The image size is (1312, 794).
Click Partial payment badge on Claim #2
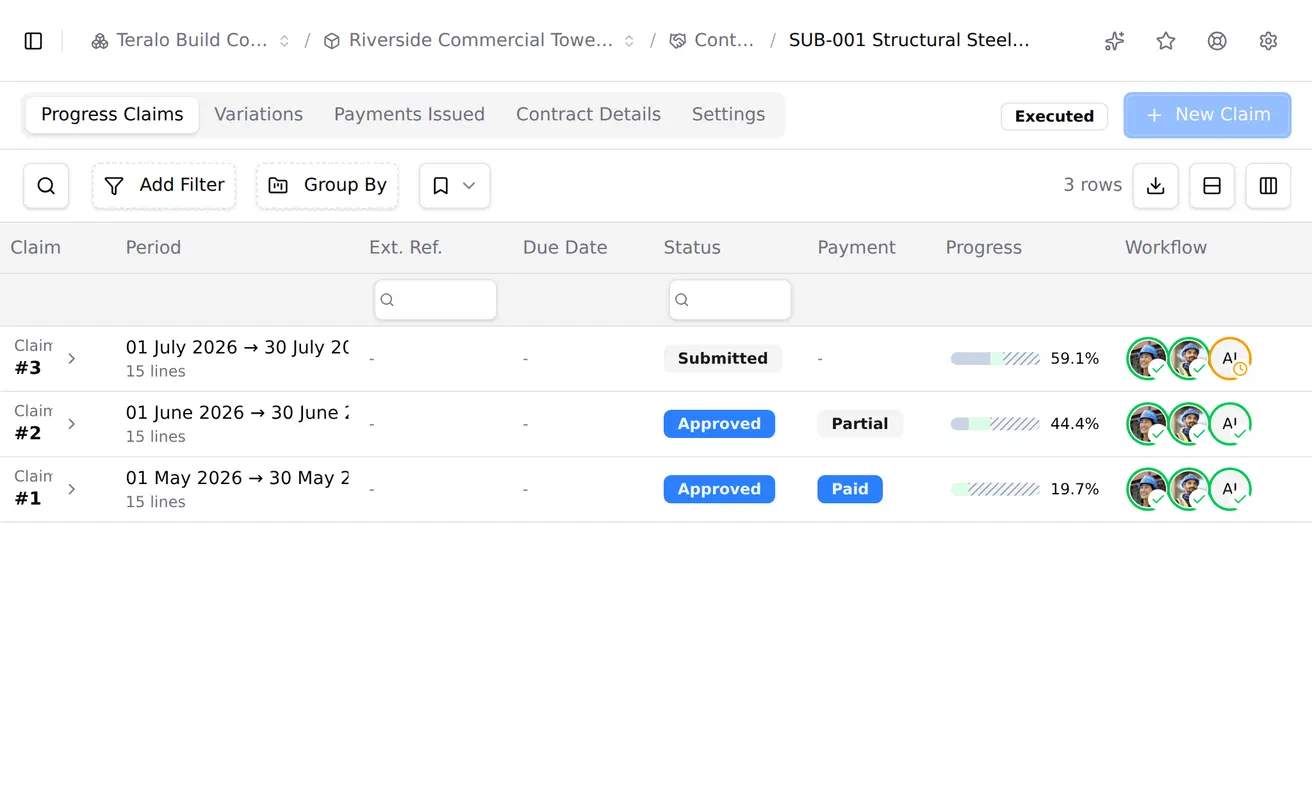click(860, 424)
